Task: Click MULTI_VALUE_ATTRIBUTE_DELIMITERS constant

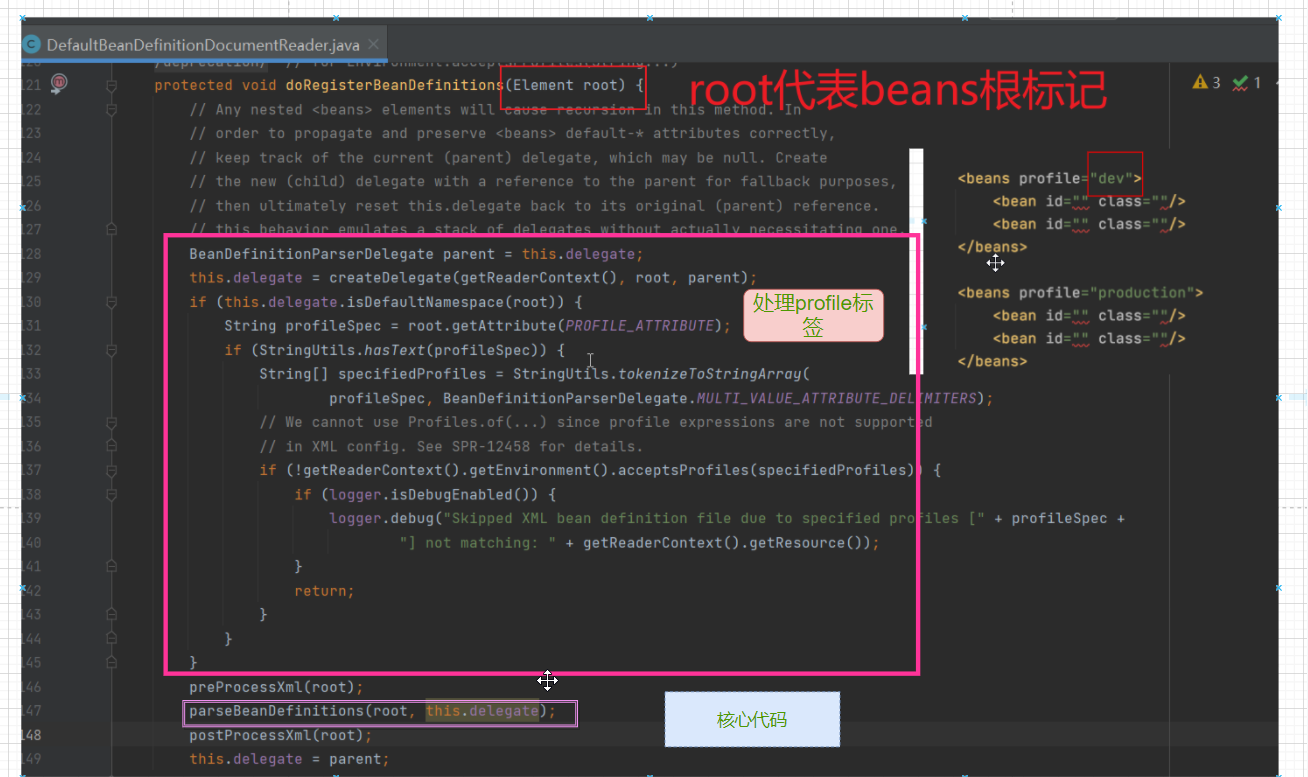Action: coord(836,398)
